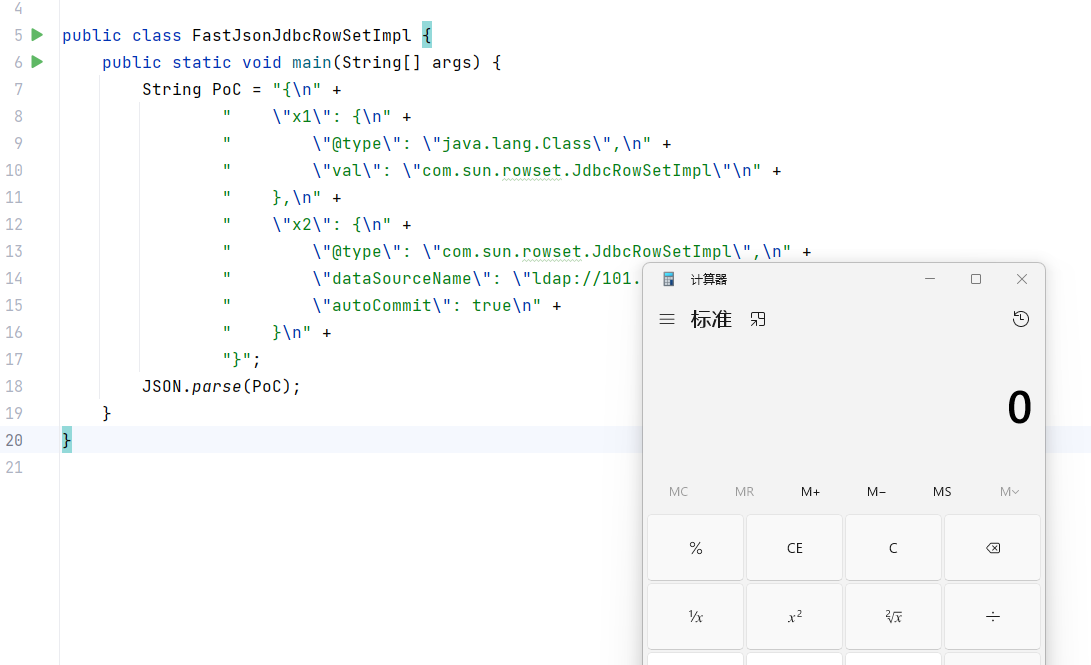This screenshot has height=665, width=1091.
Task: Click the calculator display showing 0
Action: coord(1019,408)
